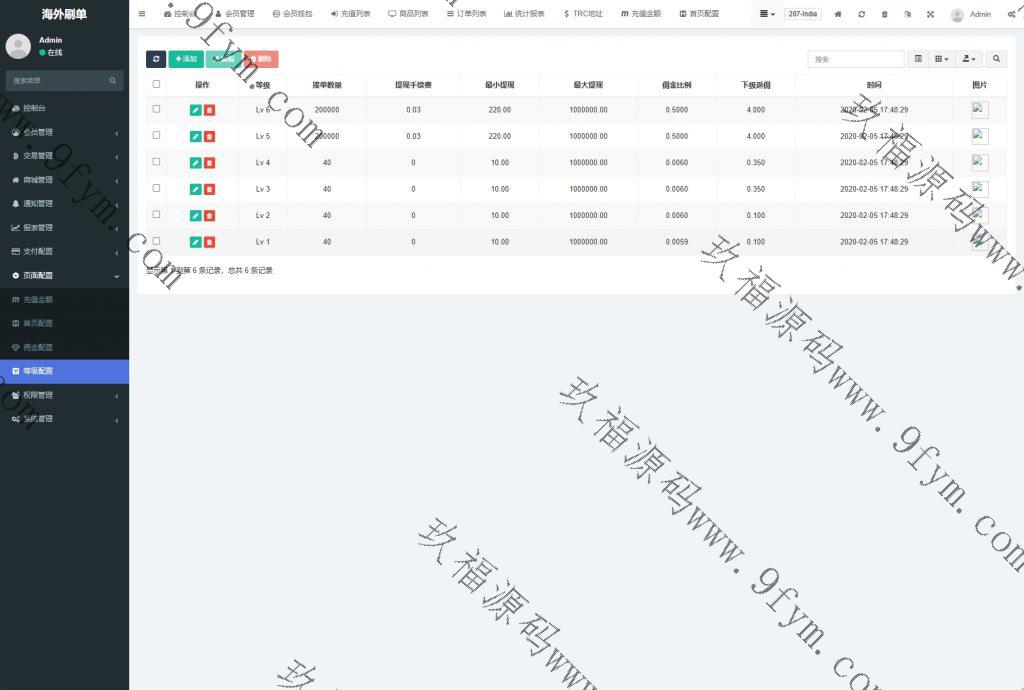Open the export dropdown above table

click(x=969, y=59)
